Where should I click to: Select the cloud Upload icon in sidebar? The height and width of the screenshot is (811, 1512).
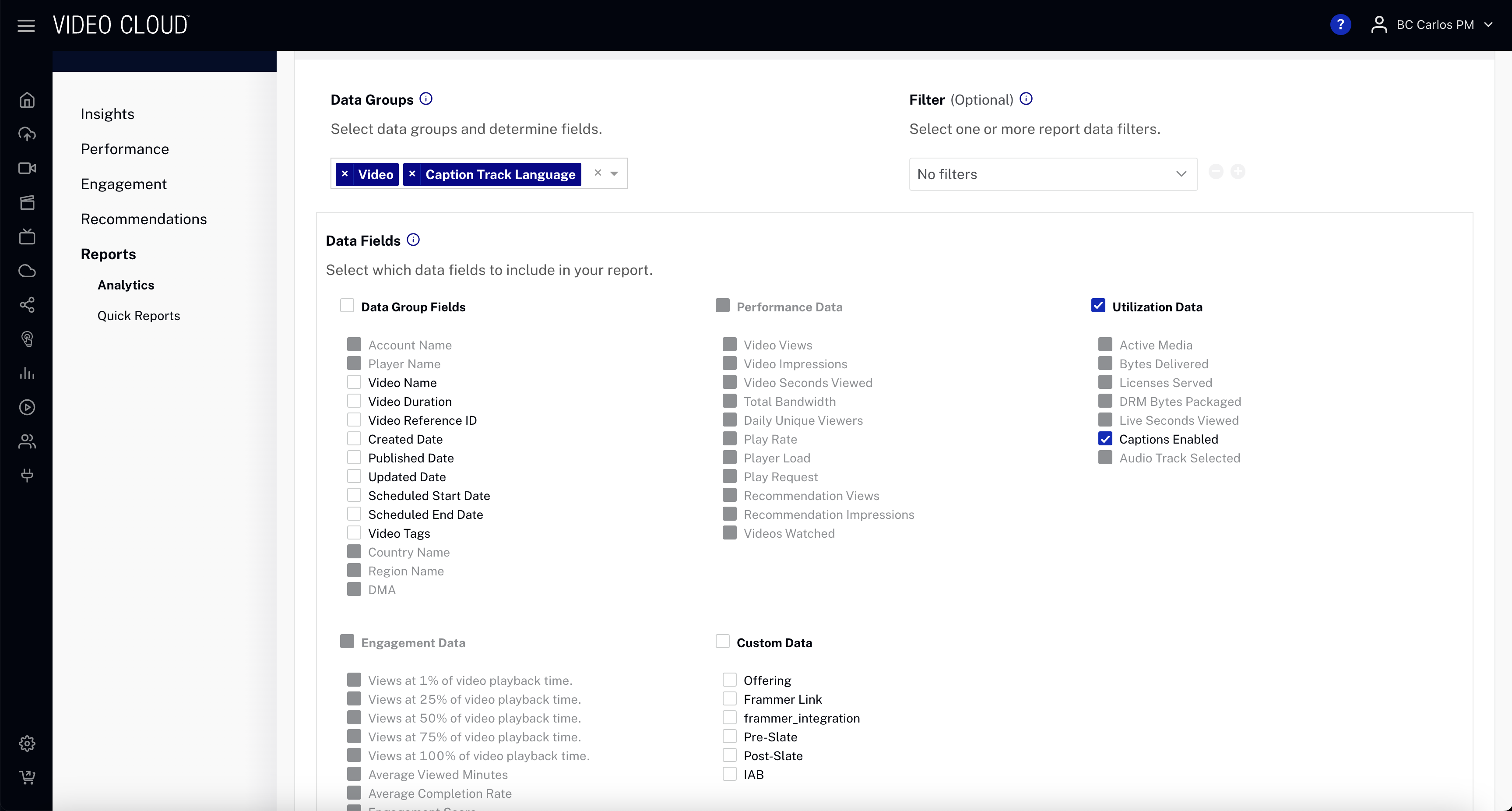click(x=27, y=134)
